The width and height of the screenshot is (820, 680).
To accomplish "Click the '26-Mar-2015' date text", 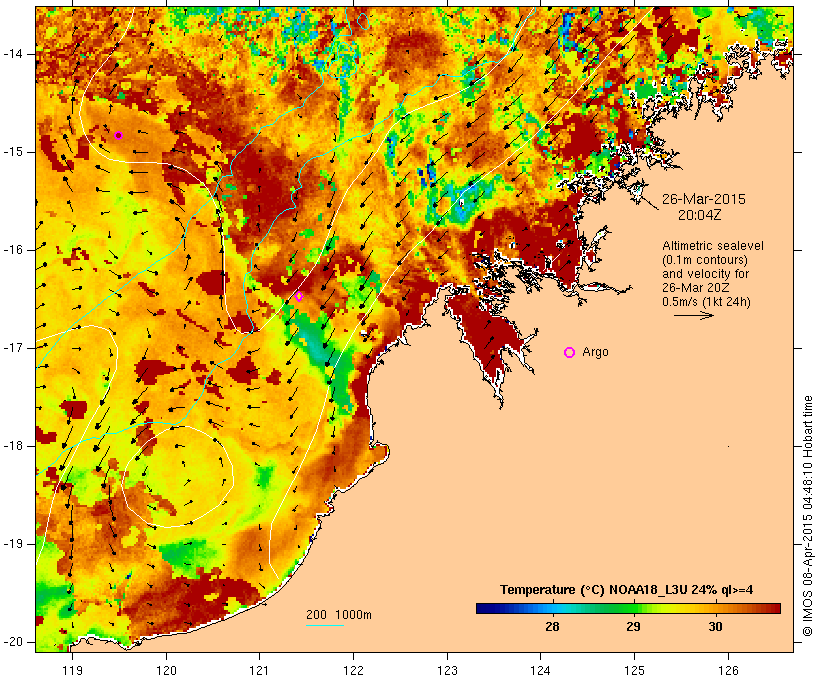I will [x=704, y=199].
